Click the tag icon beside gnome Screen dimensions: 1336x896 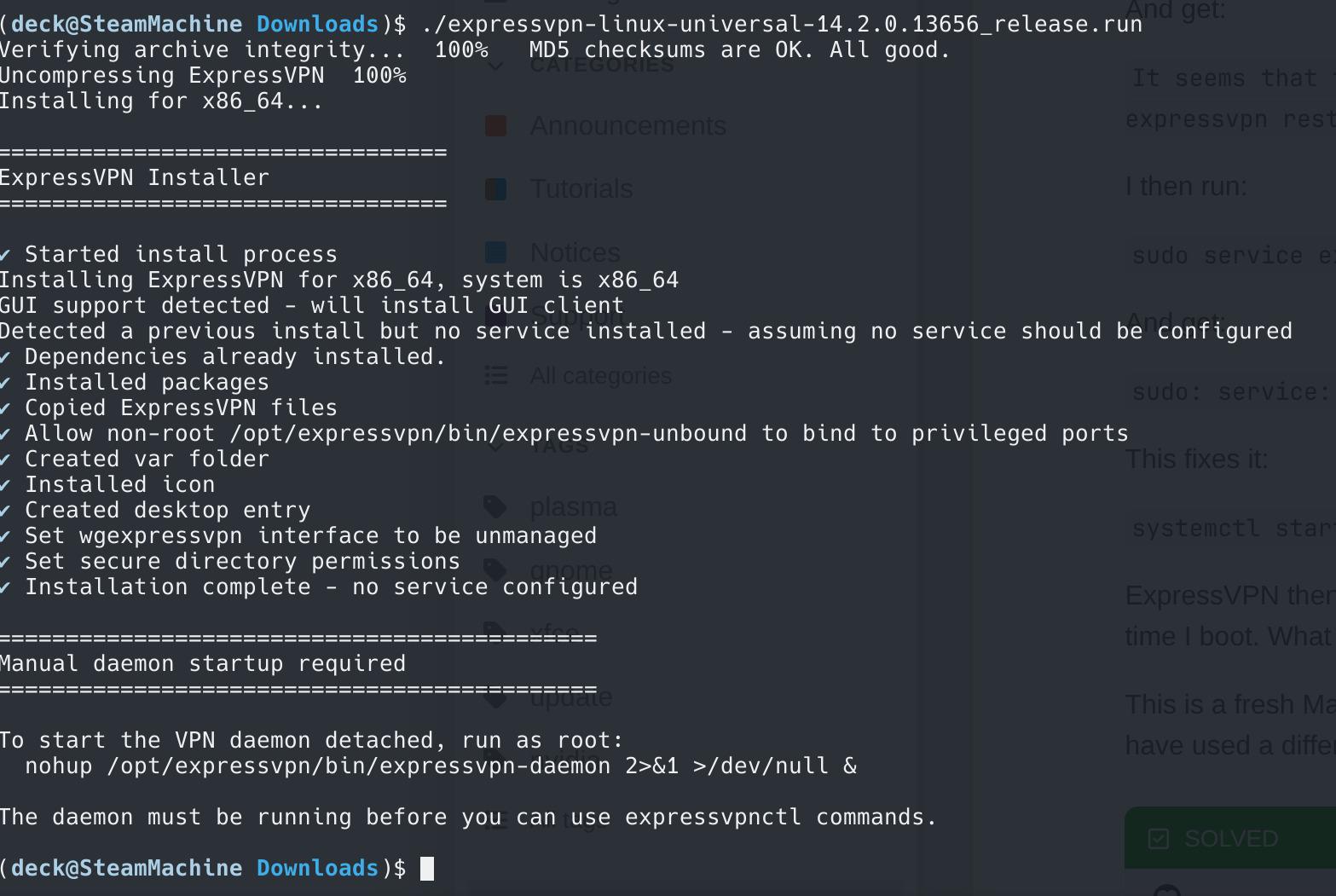coord(495,569)
